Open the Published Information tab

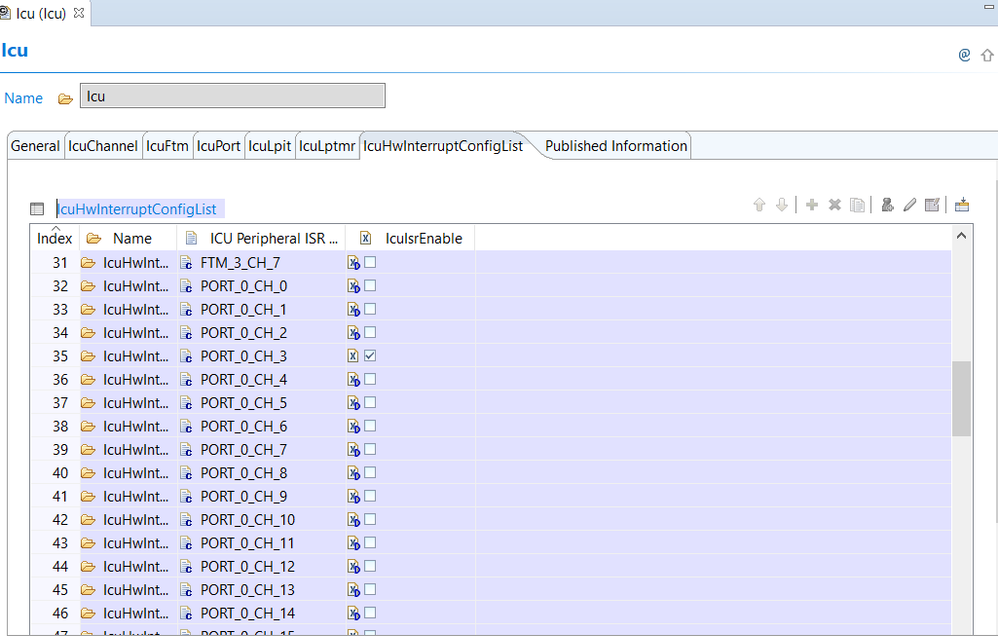pos(616,146)
